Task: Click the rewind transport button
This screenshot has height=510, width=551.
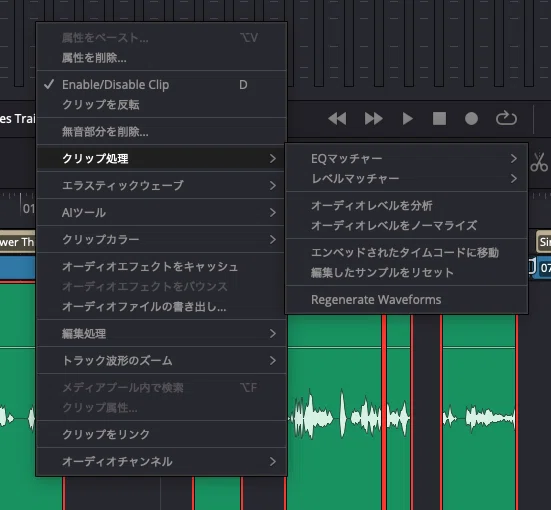Action: tap(337, 119)
